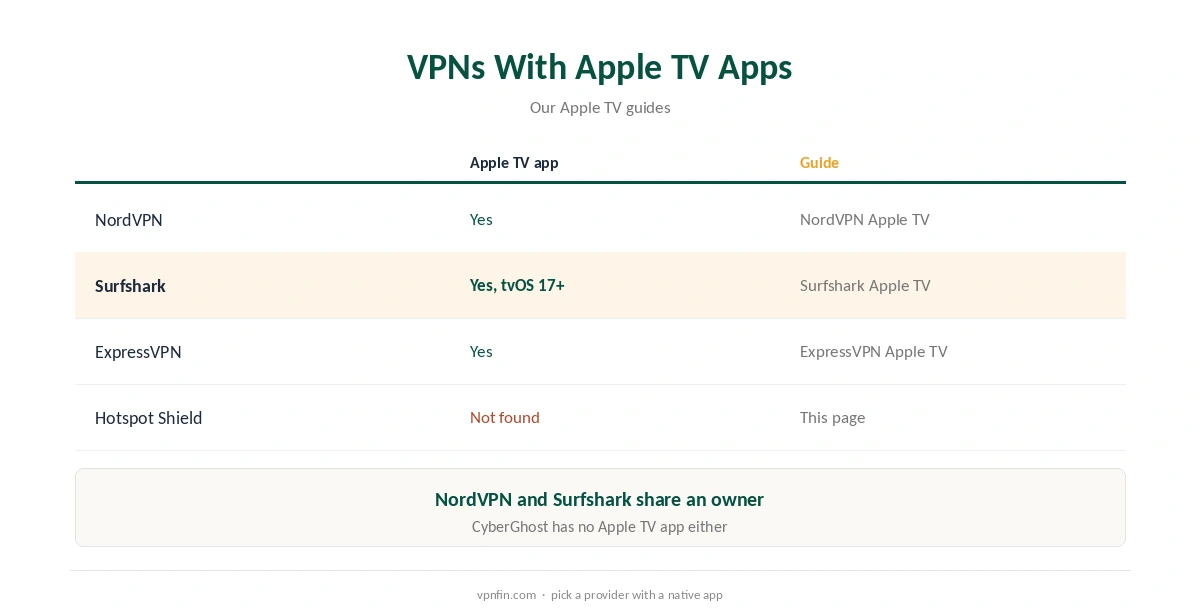This screenshot has height=614, width=1200.
Task: Open the ExpressVPN Apple TV guide link
Action: (x=873, y=352)
